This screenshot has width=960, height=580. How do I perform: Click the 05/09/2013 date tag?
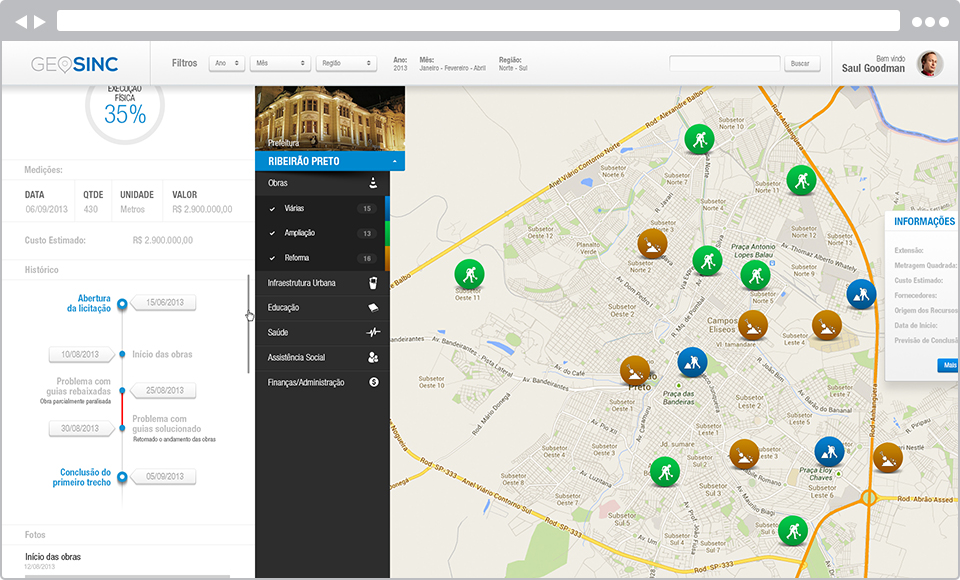tap(165, 476)
